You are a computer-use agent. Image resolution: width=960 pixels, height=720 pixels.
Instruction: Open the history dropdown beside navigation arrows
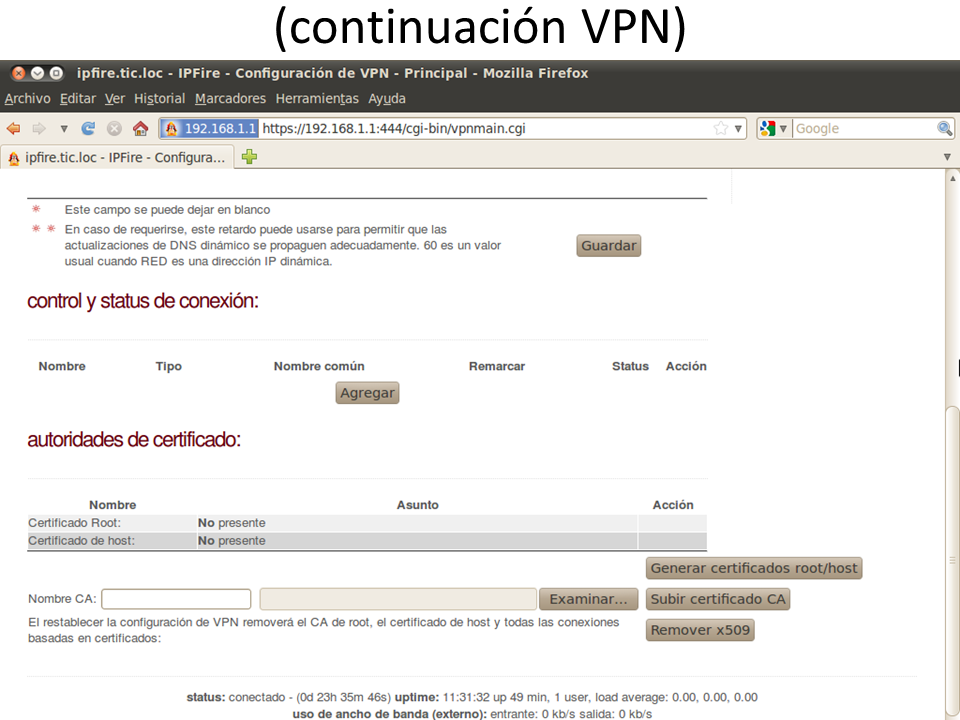pos(64,128)
